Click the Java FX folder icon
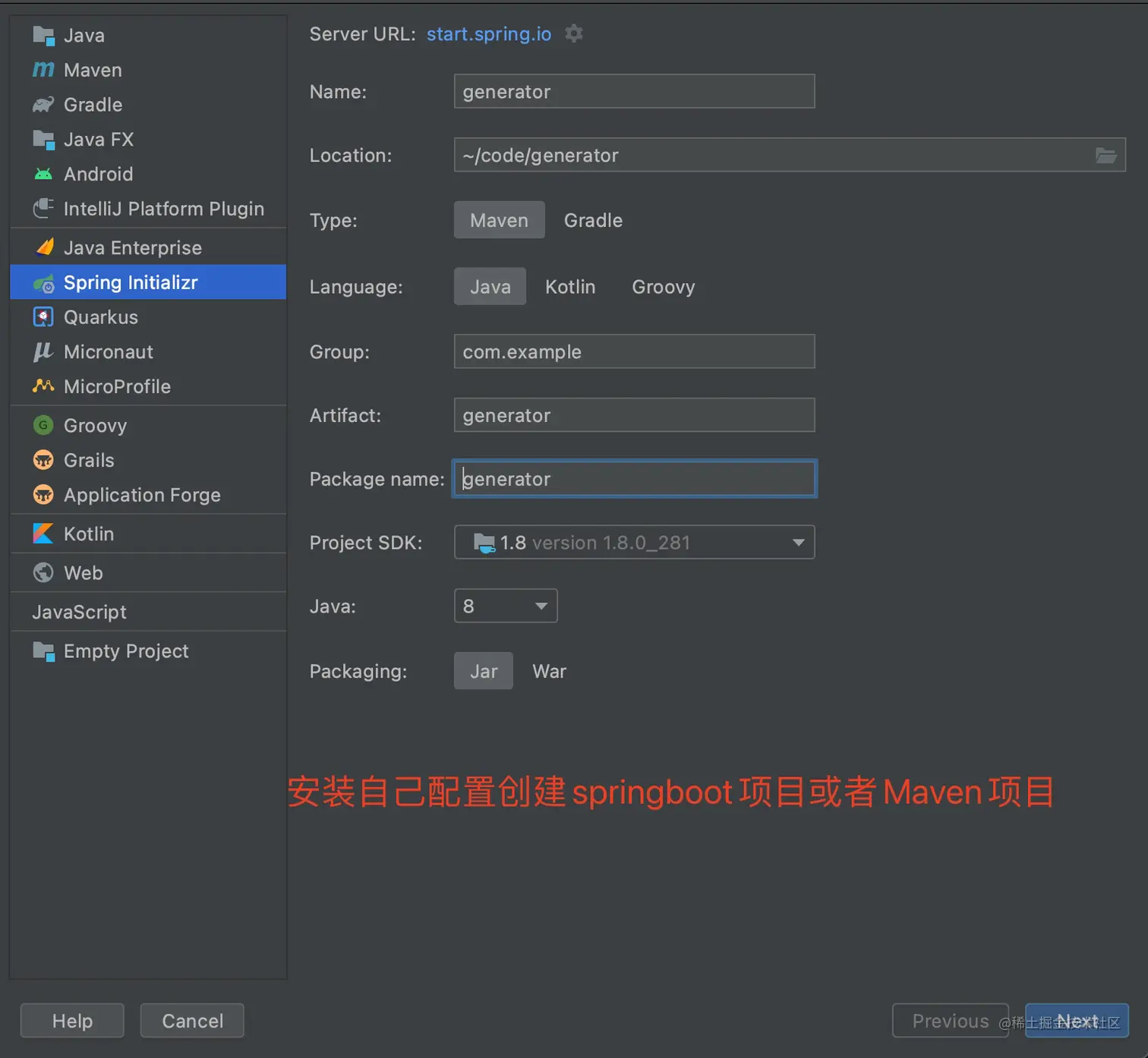 (43, 140)
